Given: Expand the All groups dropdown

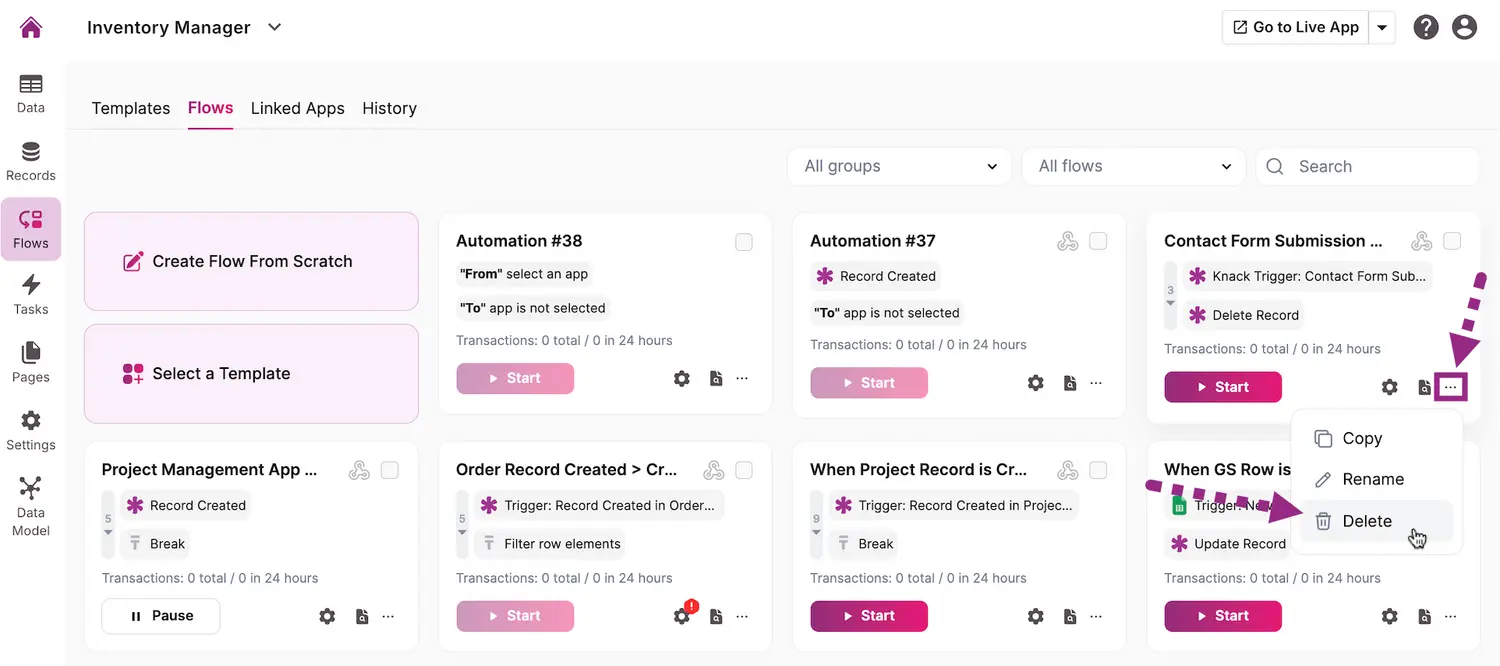Looking at the screenshot, I should coord(900,167).
